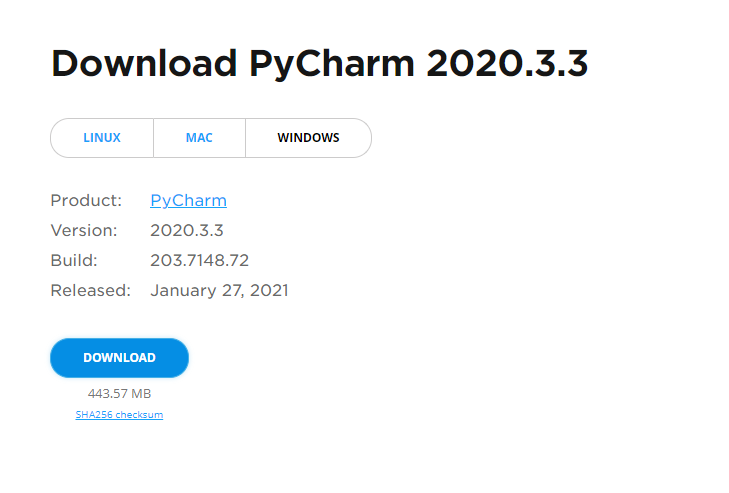Select the MAC platform tab
Screen dimensions: 729x493
point(199,138)
